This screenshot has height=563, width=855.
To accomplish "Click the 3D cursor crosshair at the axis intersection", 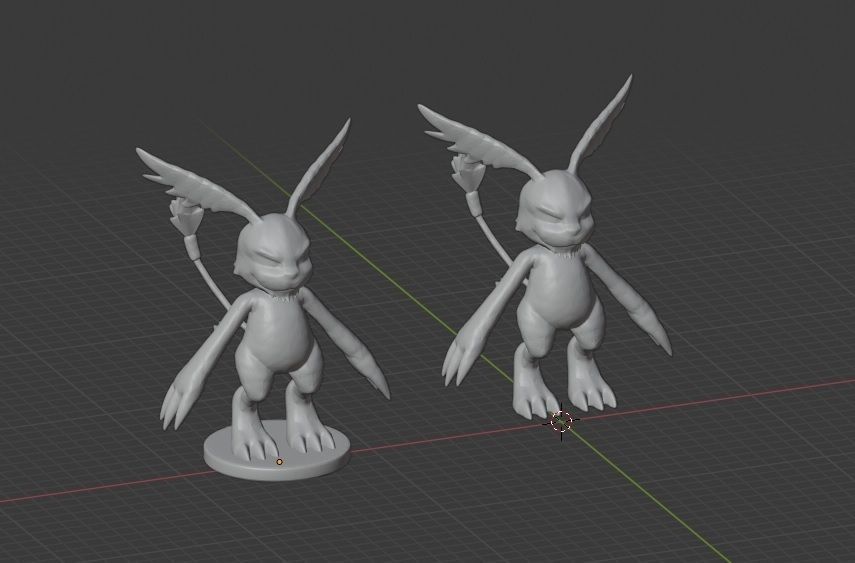I will [562, 421].
